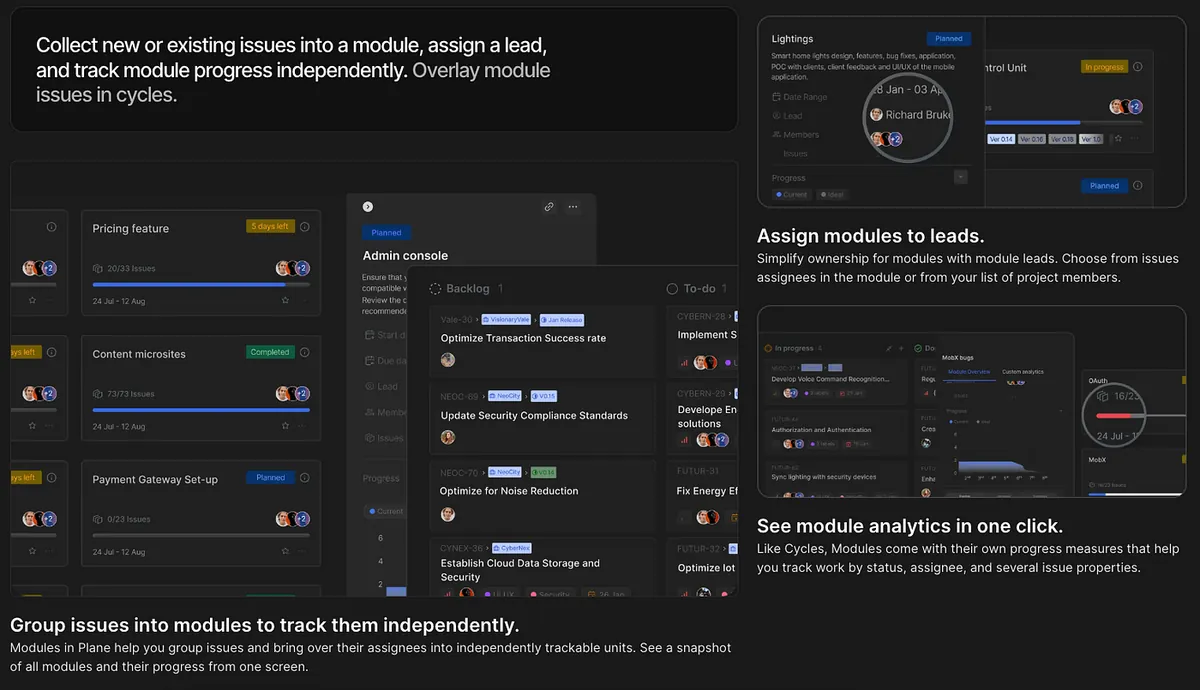This screenshot has width=1200, height=690.
Task: Expand the Progress section in Lightings panel
Action: (960, 177)
